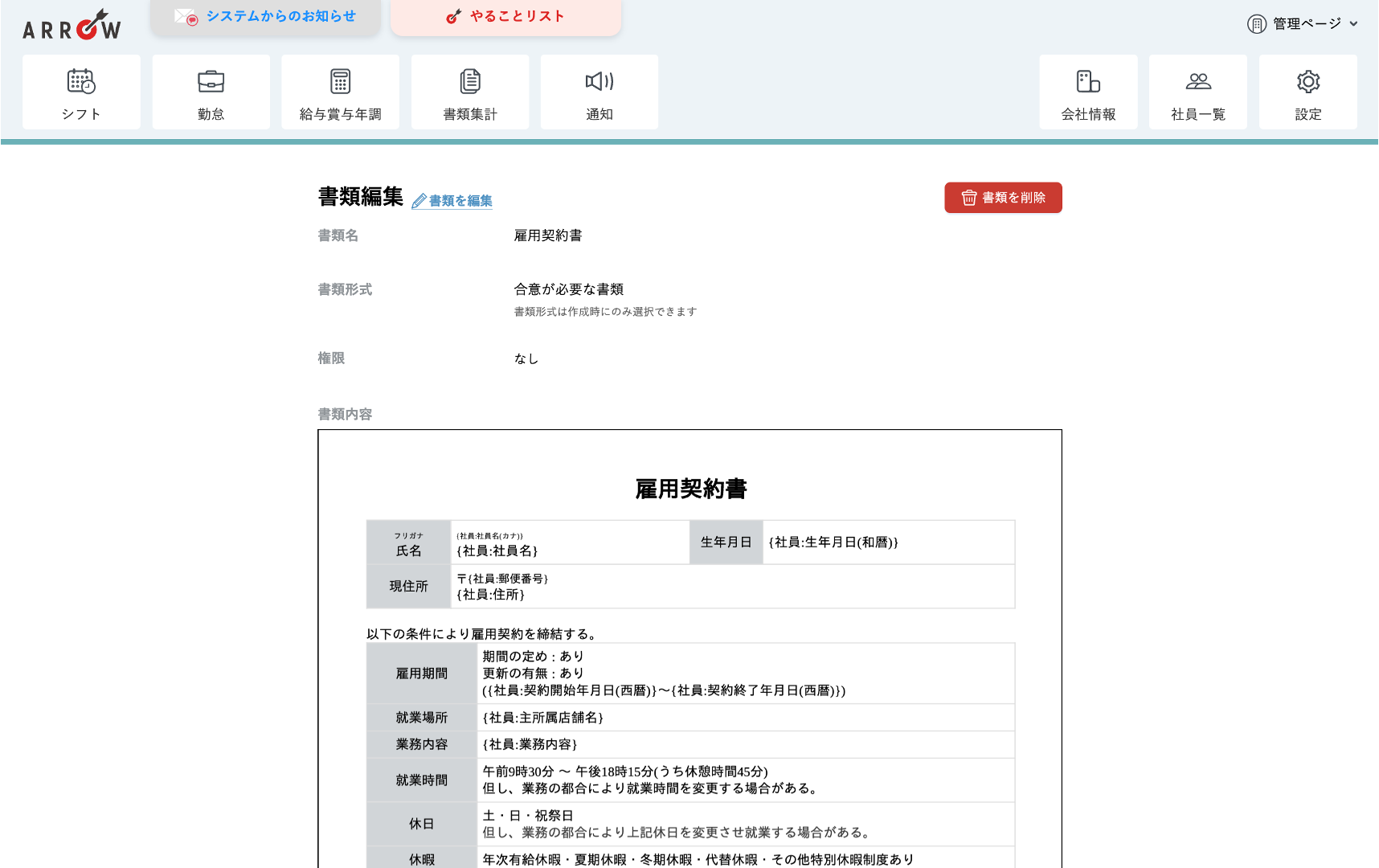Click the target icon in やることリスト
The height and width of the screenshot is (868, 1379).
pos(454,16)
